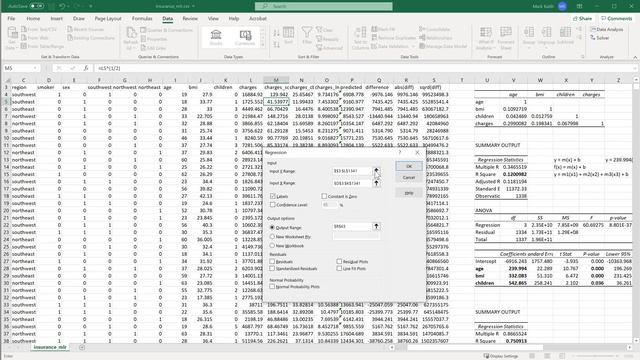The width and height of the screenshot is (640, 360).
Task: Toggle the AutoSave switch
Action: point(36,6)
